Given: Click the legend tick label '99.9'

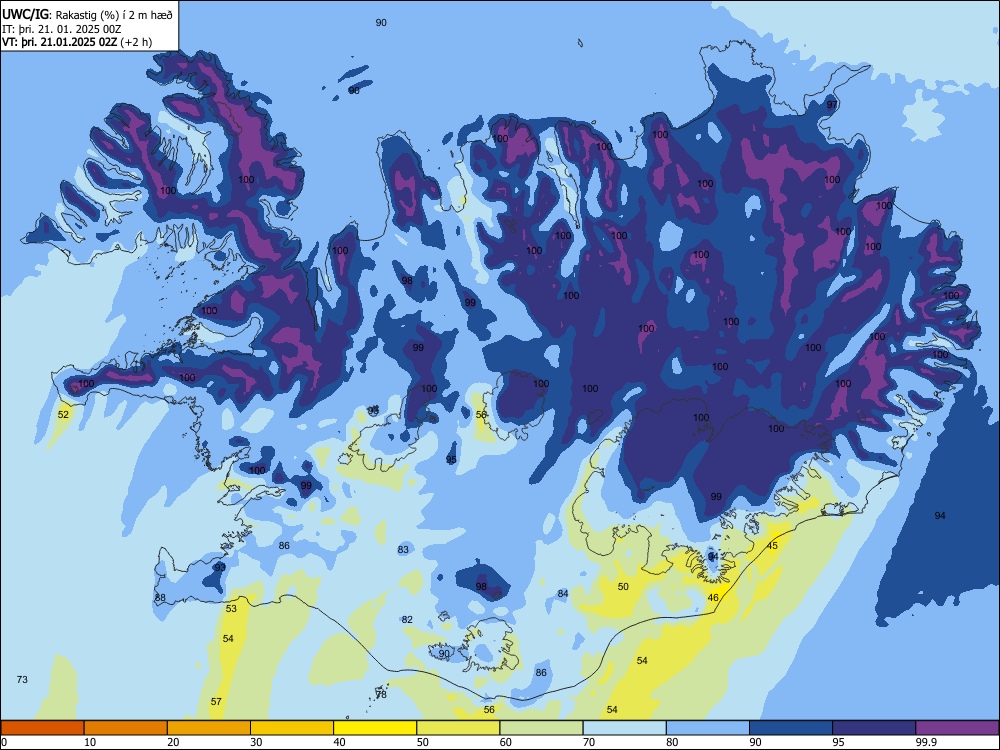Looking at the screenshot, I should [x=926, y=742].
